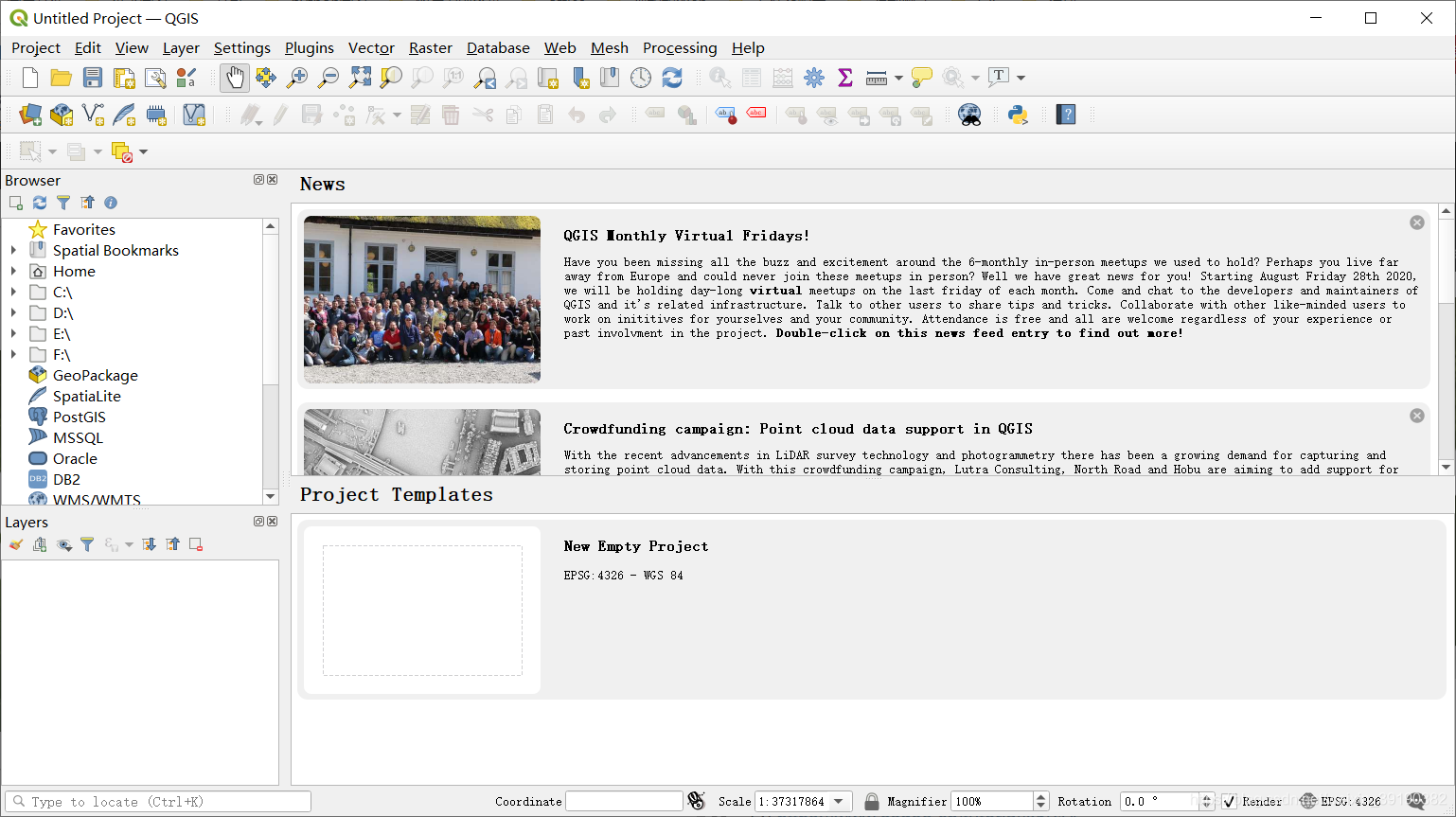Expand the F:\ drive node
The height and width of the screenshot is (817, 1456).
(13, 354)
